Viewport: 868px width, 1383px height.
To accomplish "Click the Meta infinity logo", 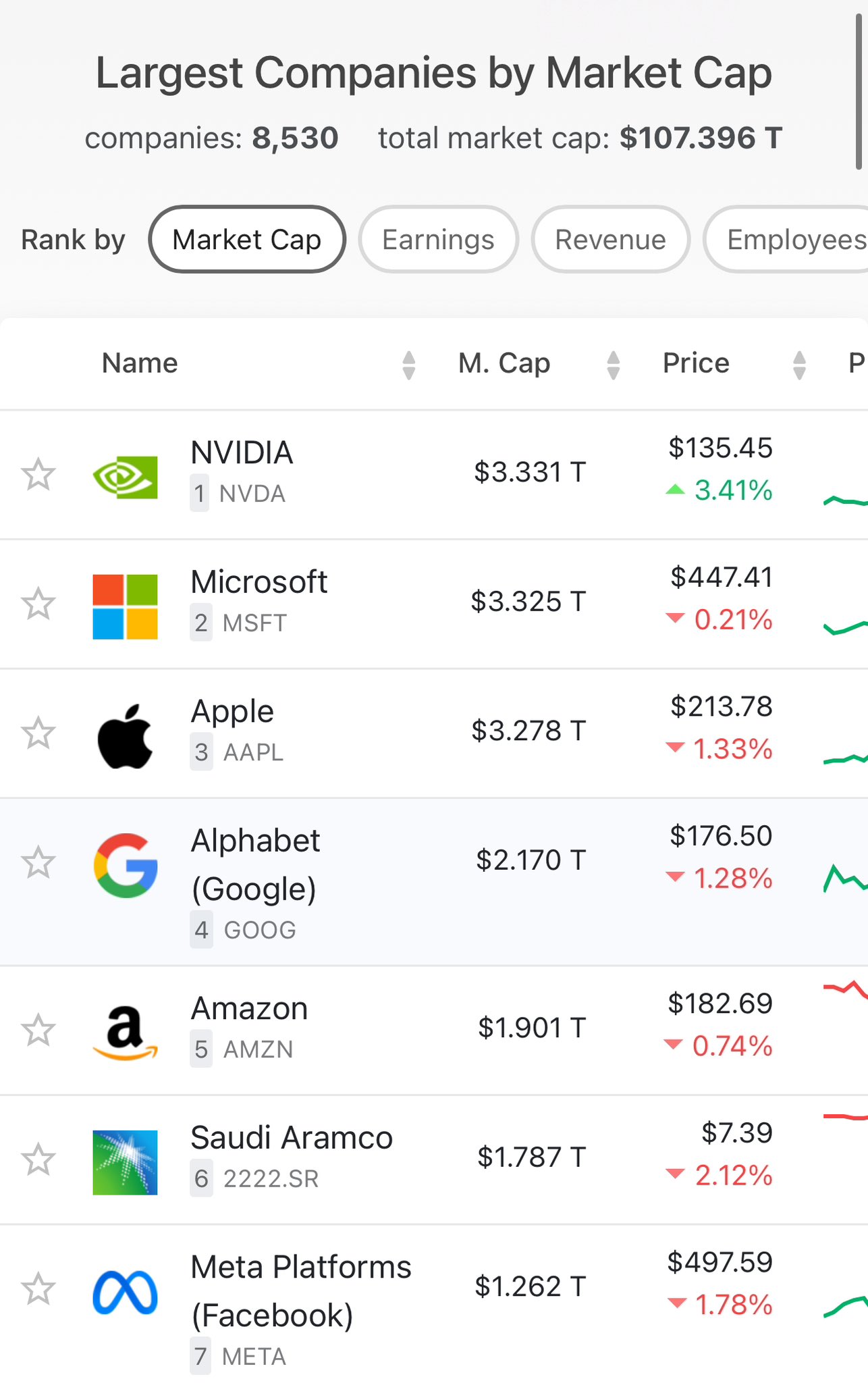I will point(125,1292).
